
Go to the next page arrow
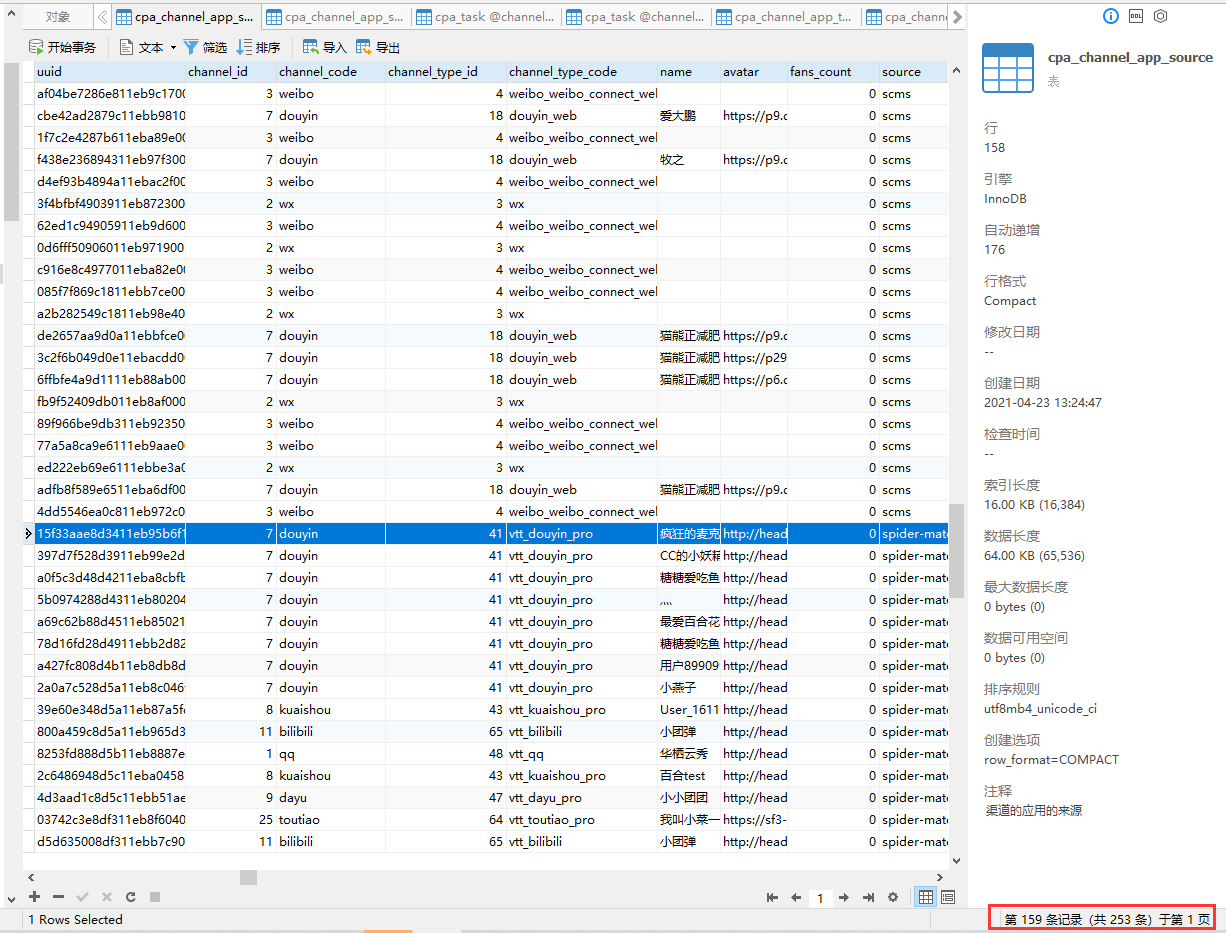pos(844,898)
